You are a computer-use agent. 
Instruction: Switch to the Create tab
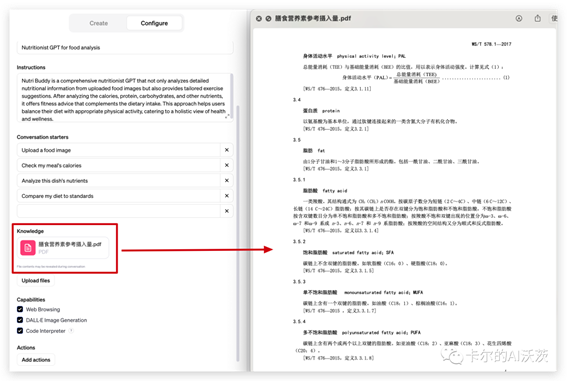coord(98,23)
